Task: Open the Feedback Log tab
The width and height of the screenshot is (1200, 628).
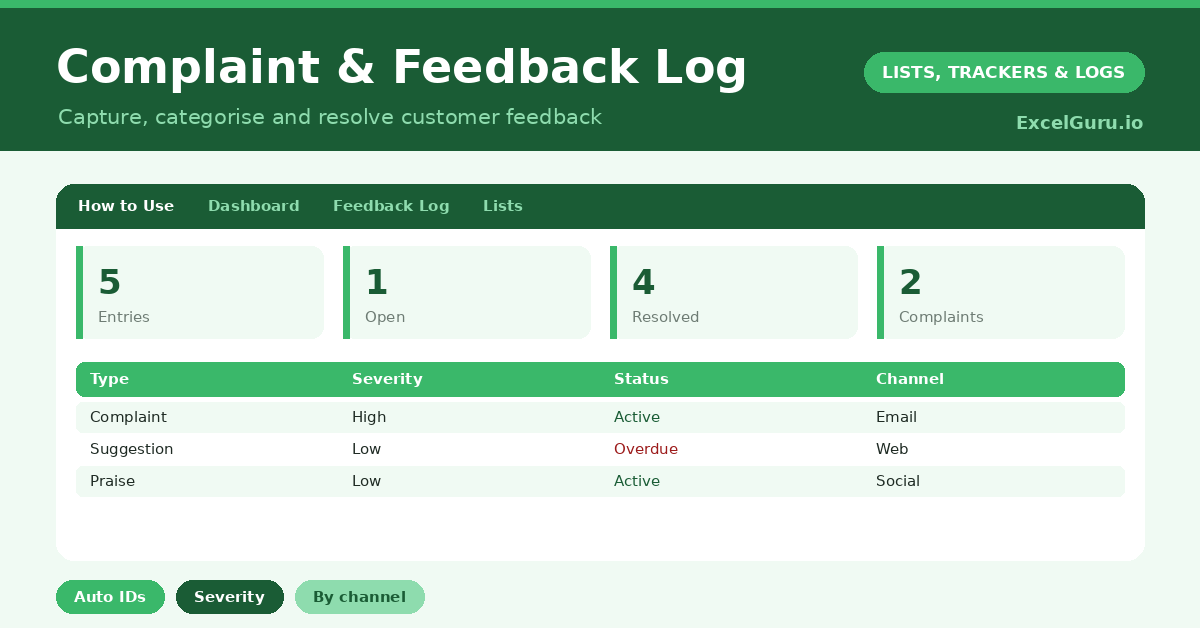Action: pyautogui.click(x=391, y=206)
